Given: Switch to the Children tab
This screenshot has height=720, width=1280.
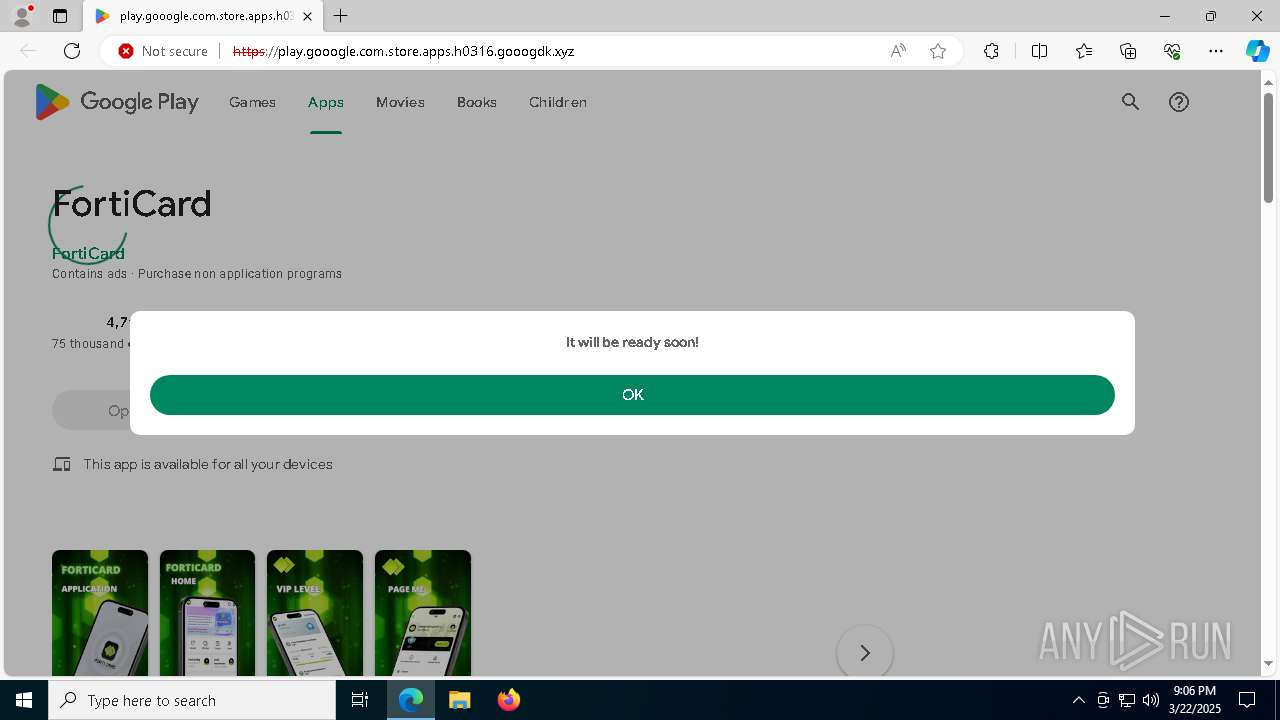Looking at the screenshot, I should click(x=558, y=102).
